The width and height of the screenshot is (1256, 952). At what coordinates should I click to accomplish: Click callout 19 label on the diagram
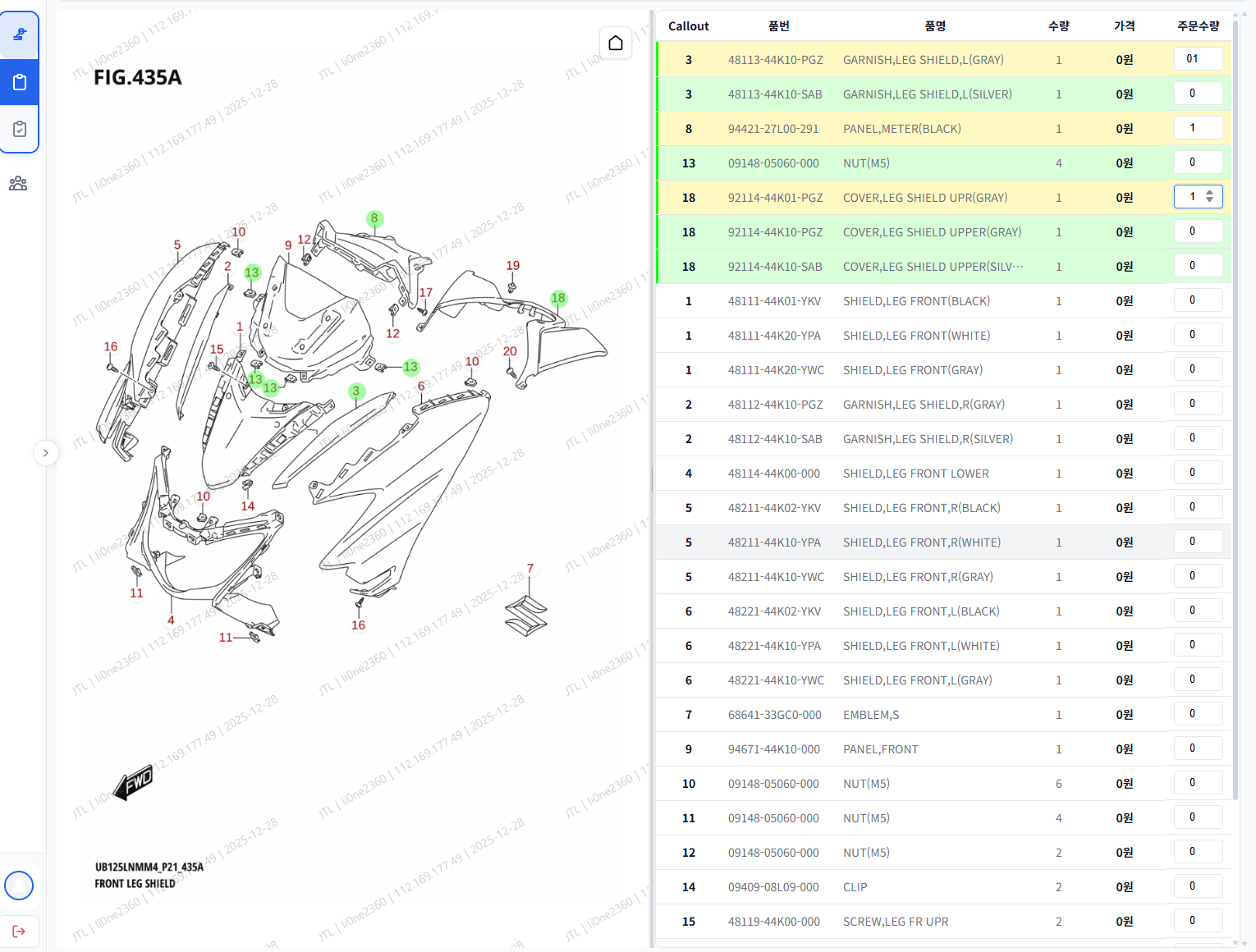pyautogui.click(x=513, y=265)
